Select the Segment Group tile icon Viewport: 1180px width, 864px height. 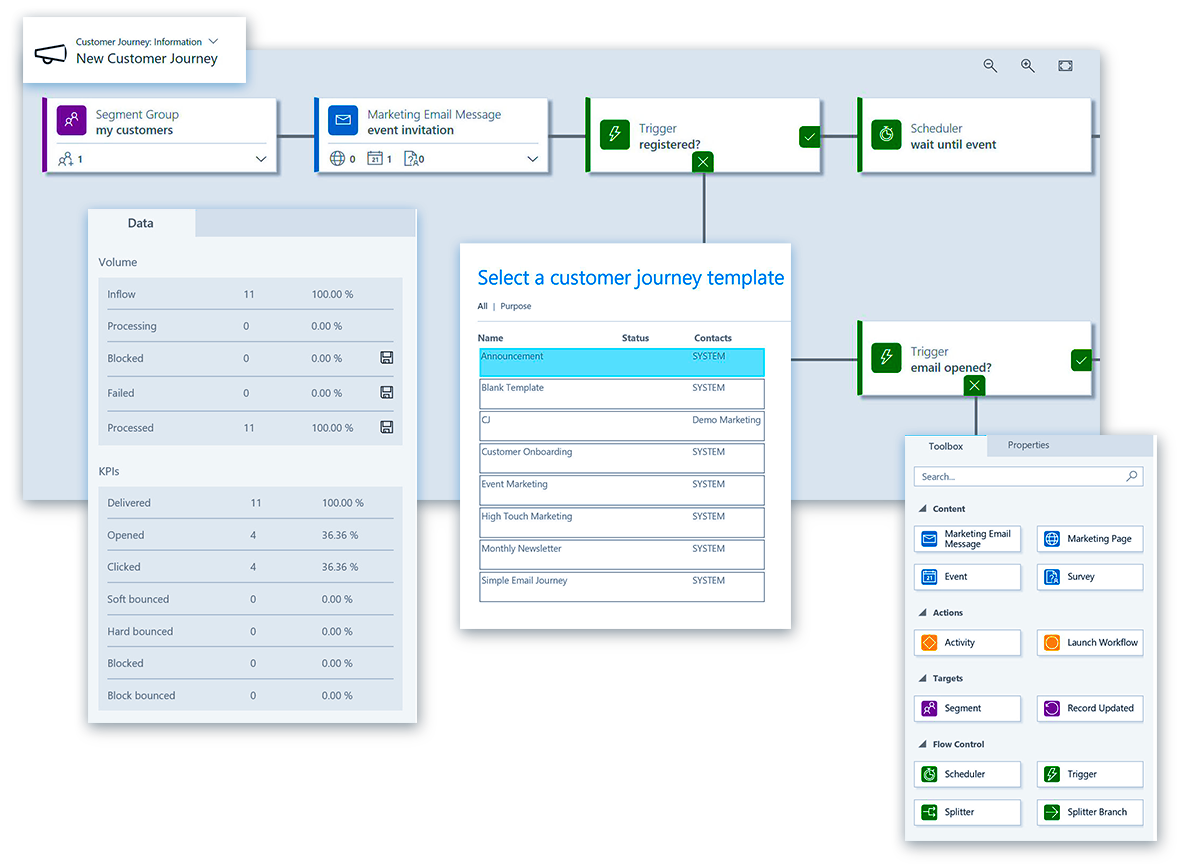72,121
